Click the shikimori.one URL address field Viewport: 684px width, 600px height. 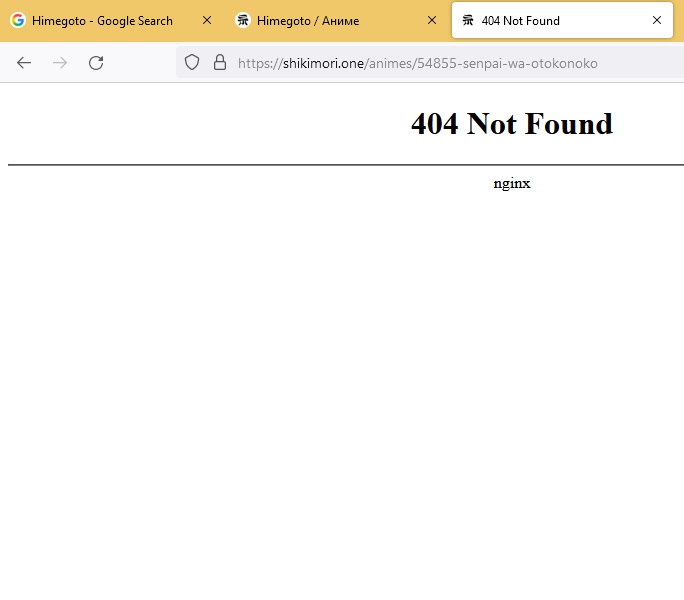[x=430, y=63]
